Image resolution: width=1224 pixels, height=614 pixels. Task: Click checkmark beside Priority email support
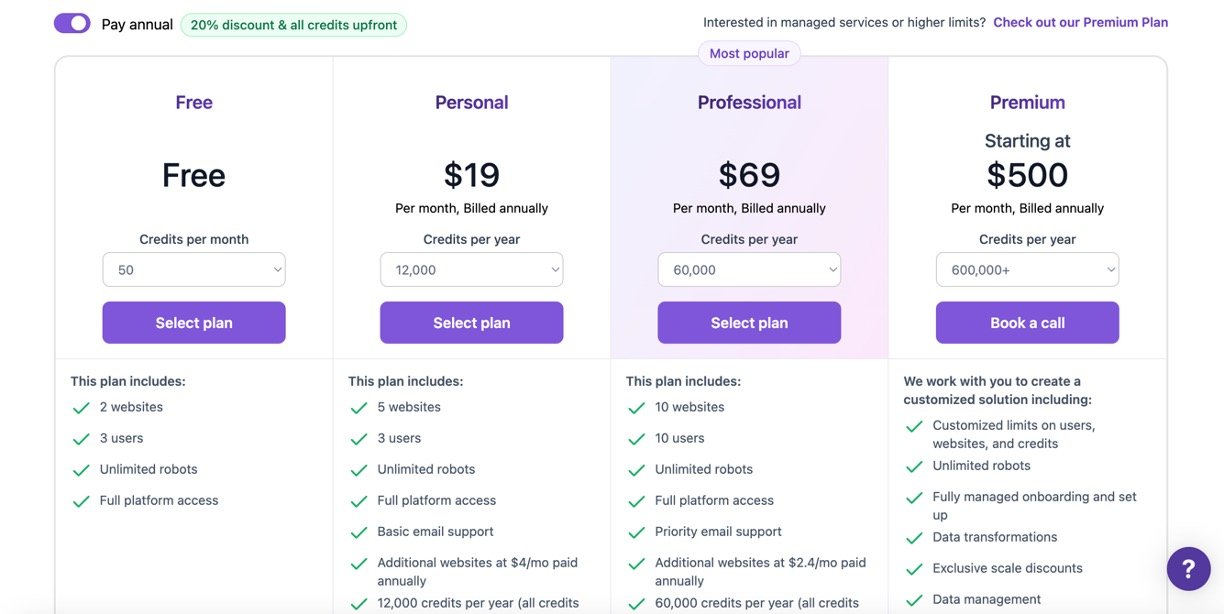coord(636,532)
